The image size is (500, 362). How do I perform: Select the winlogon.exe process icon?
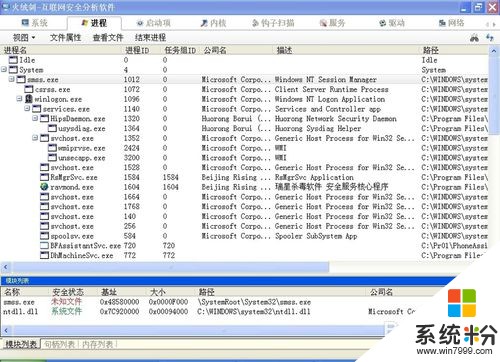click(29, 99)
